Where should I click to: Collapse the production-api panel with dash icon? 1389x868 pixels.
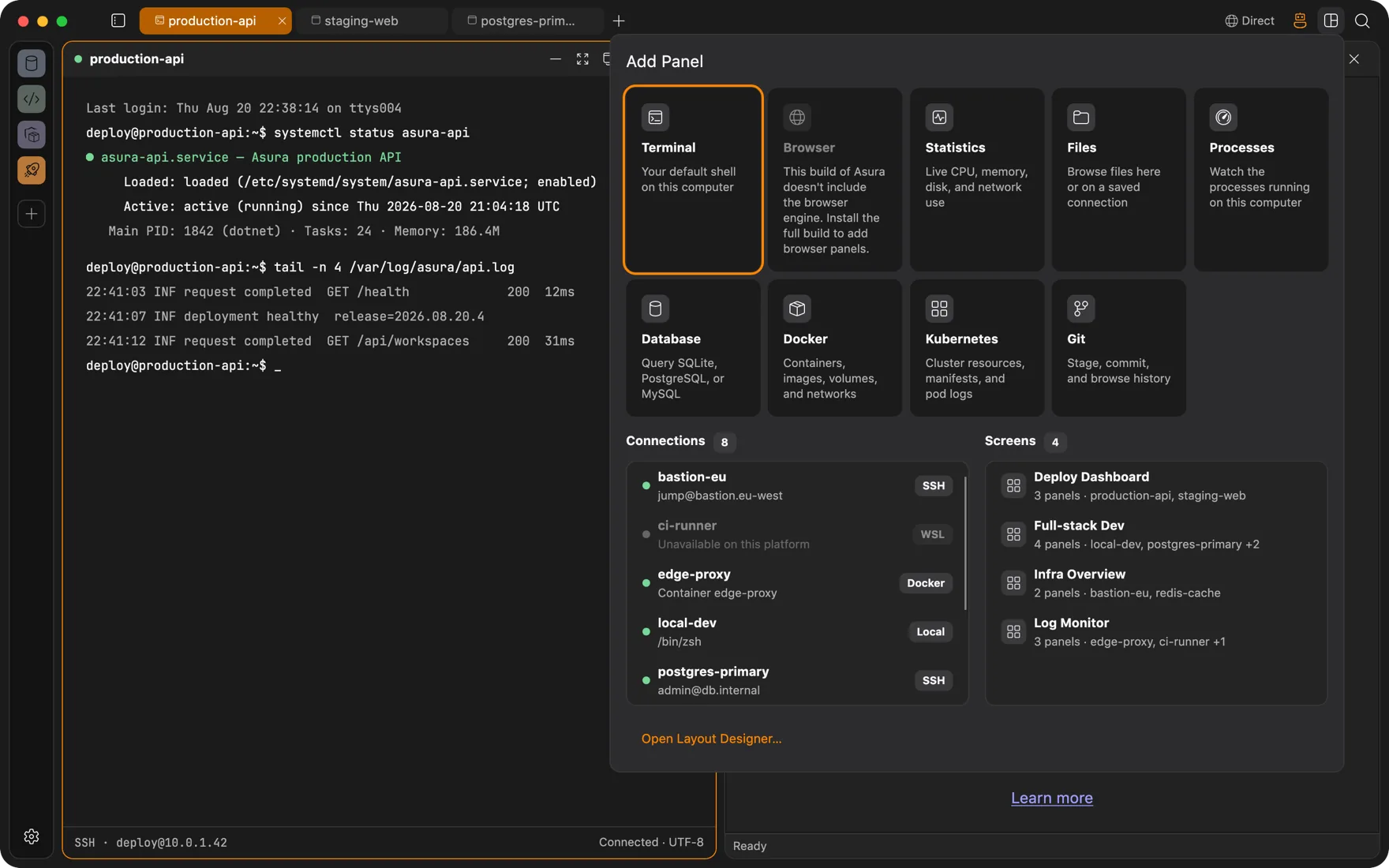coord(556,59)
